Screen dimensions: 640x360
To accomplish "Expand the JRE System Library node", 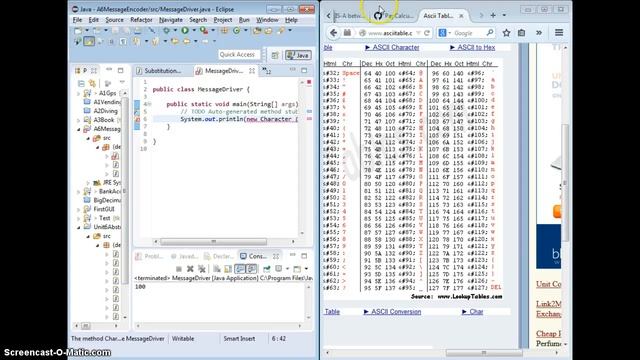I will click(x=88, y=183).
